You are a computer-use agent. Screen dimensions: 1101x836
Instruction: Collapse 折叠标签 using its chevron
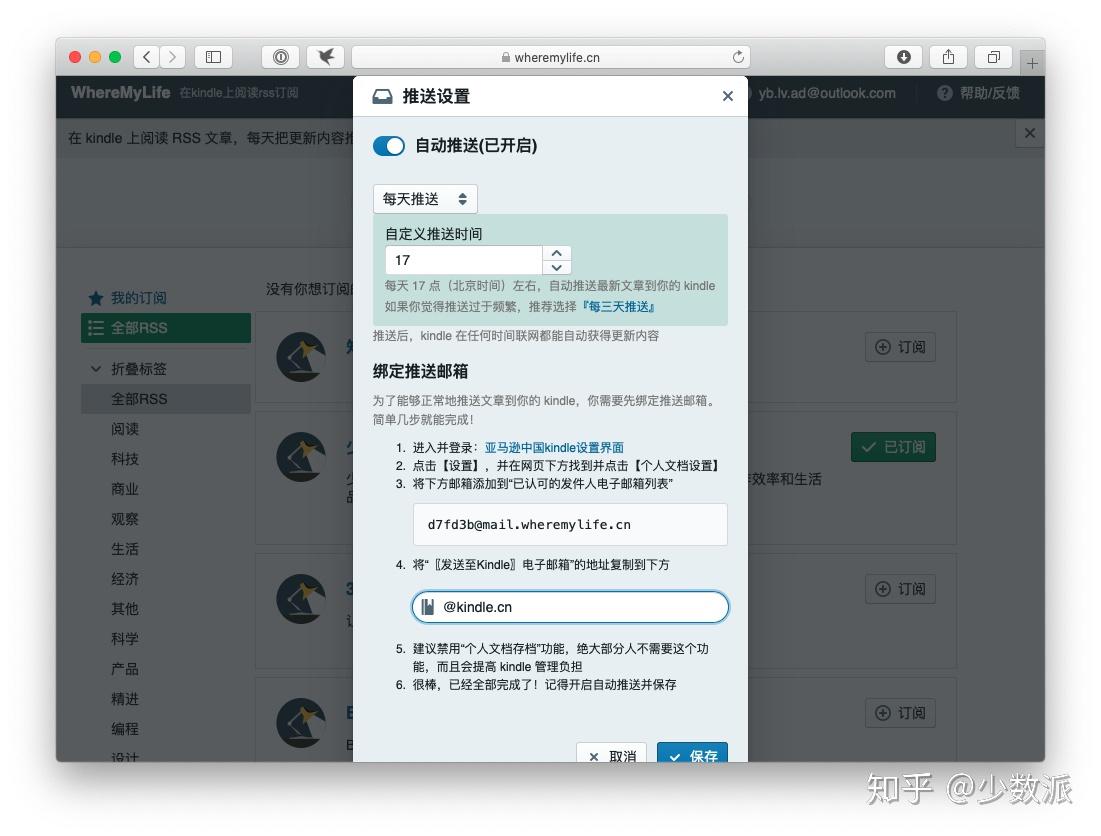96,368
